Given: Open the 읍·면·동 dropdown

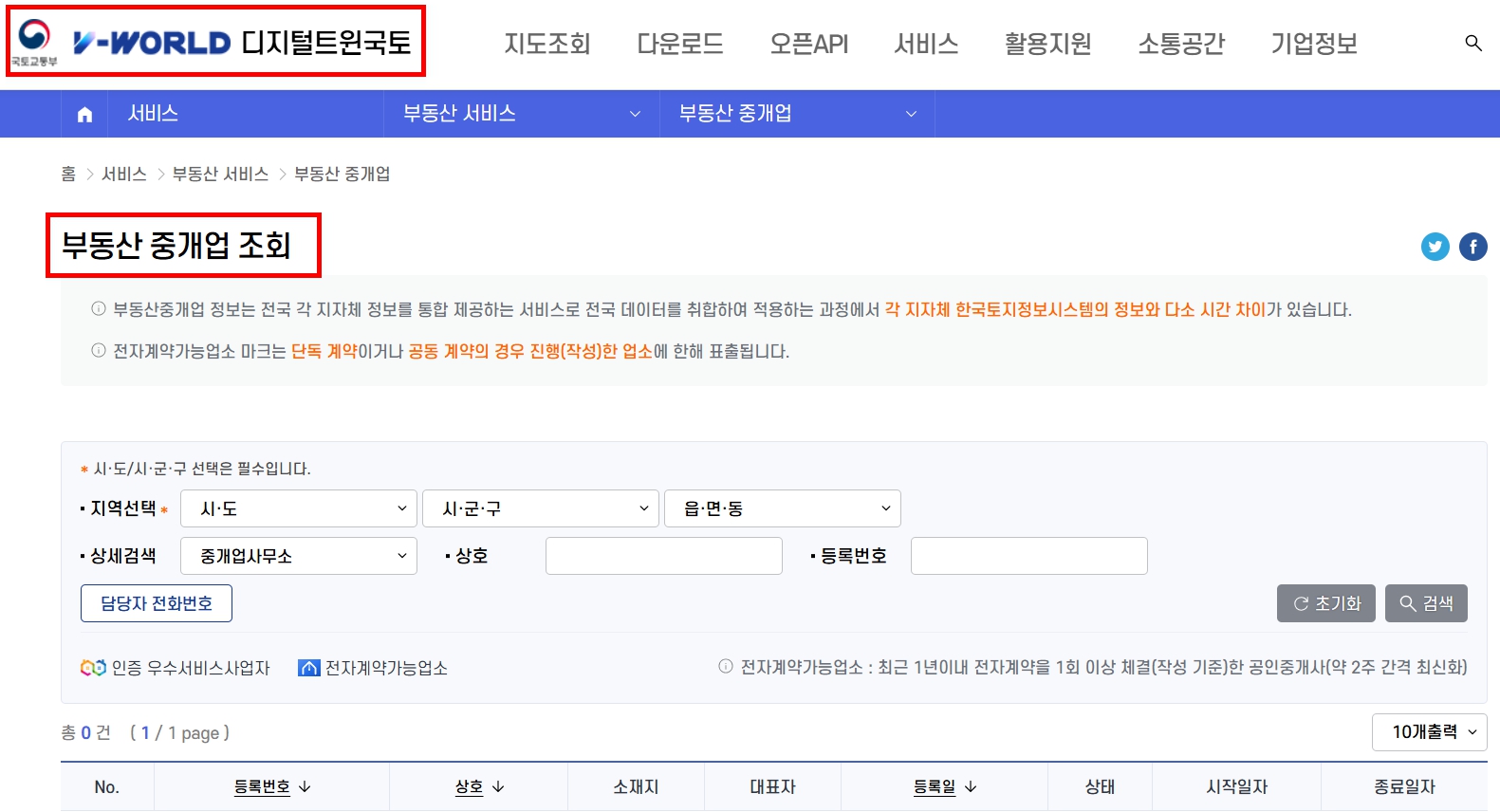Looking at the screenshot, I should (x=783, y=508).
